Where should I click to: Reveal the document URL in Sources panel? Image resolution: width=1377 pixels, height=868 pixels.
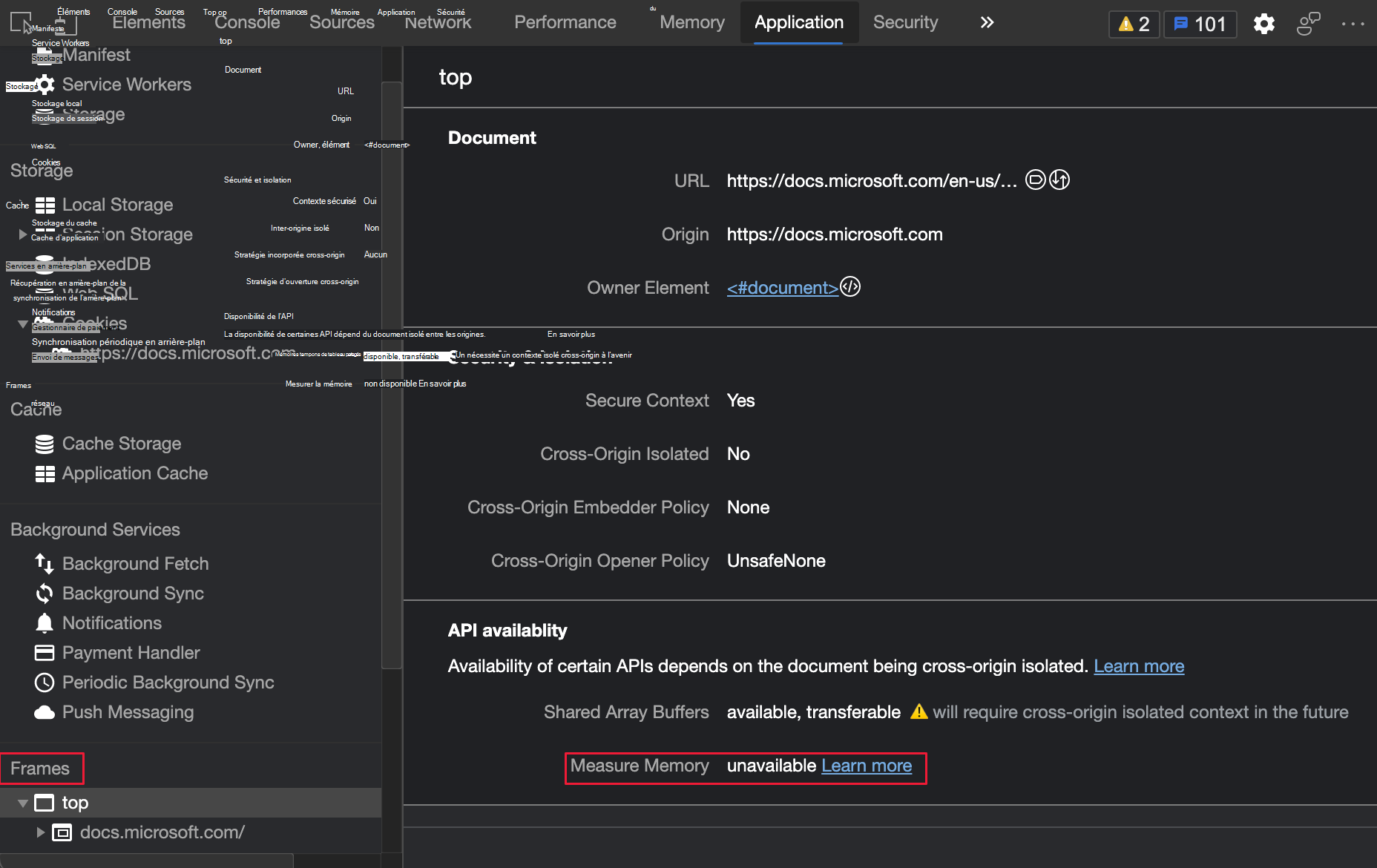pyautogui.click(x=1035, y=180)
